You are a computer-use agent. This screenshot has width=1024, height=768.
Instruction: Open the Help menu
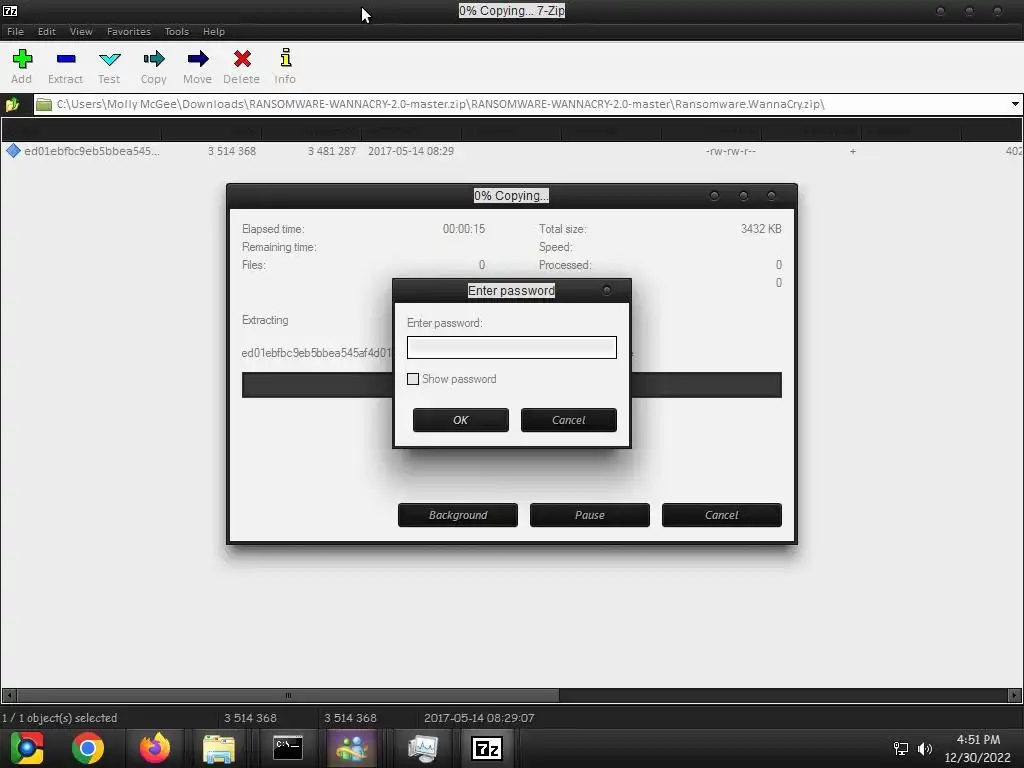coord(214,31)
